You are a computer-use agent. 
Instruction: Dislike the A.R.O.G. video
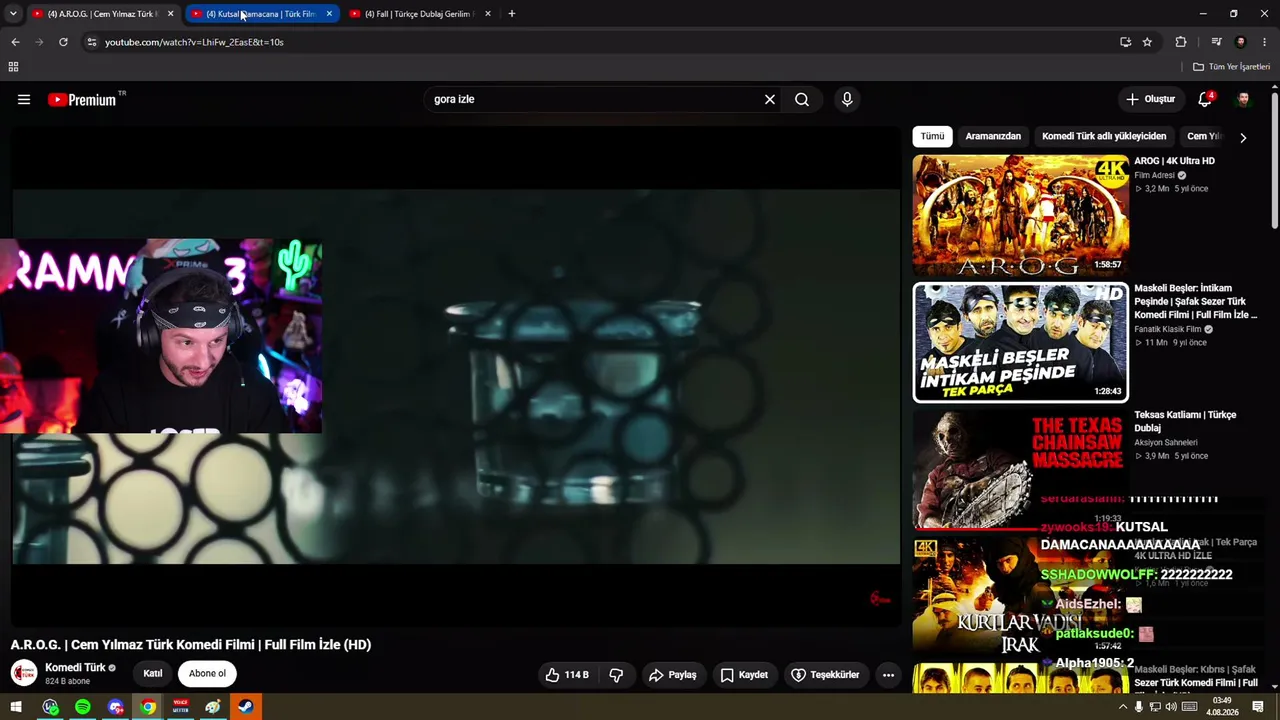(x=616, y=675)
